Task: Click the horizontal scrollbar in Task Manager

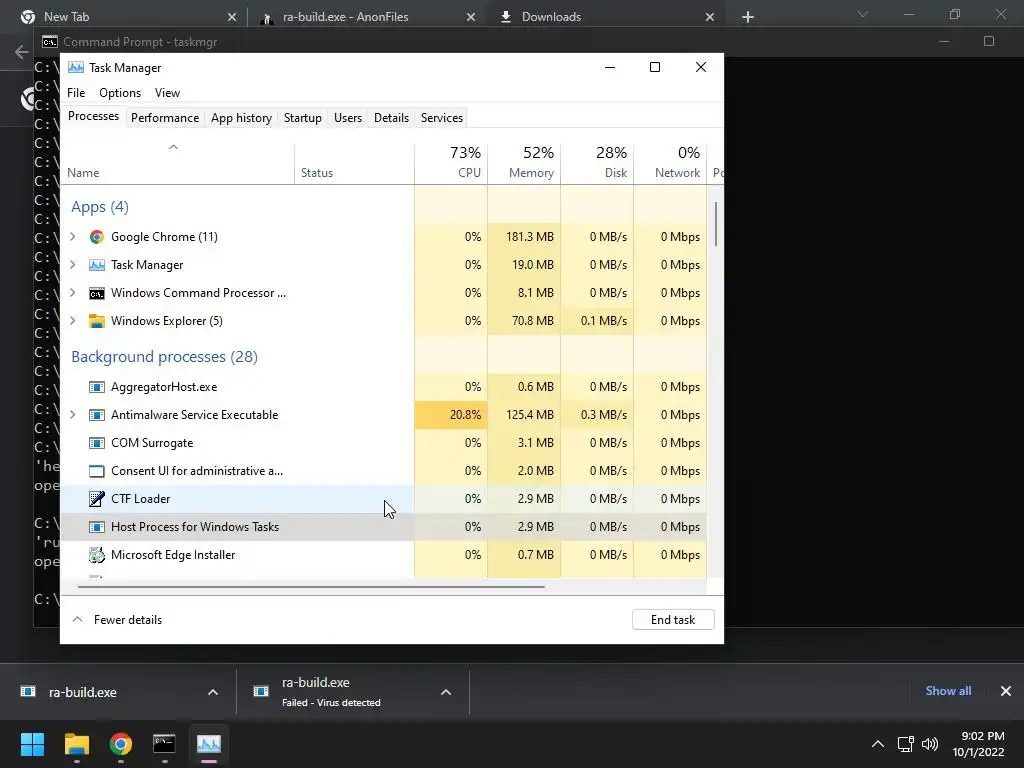Action: point(311,587)
